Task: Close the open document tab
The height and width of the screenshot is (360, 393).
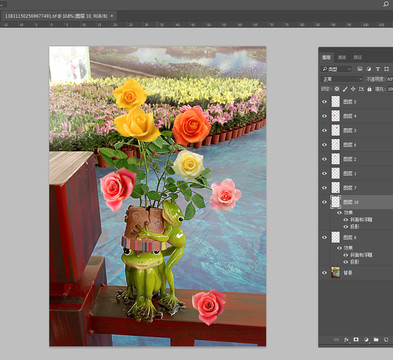Action: [112, 16]
